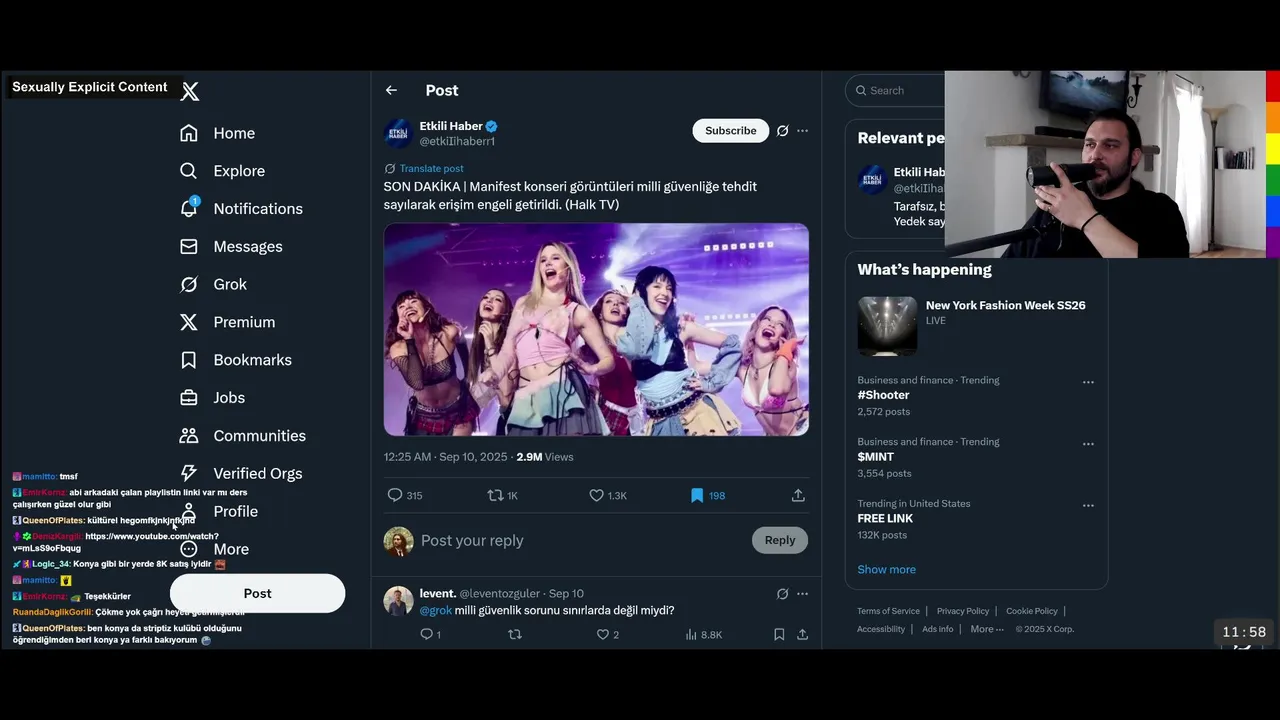This screenshot has width=1280, height=720.
Task: Toggle the bookmark showing 198
Action: (697, 495)
